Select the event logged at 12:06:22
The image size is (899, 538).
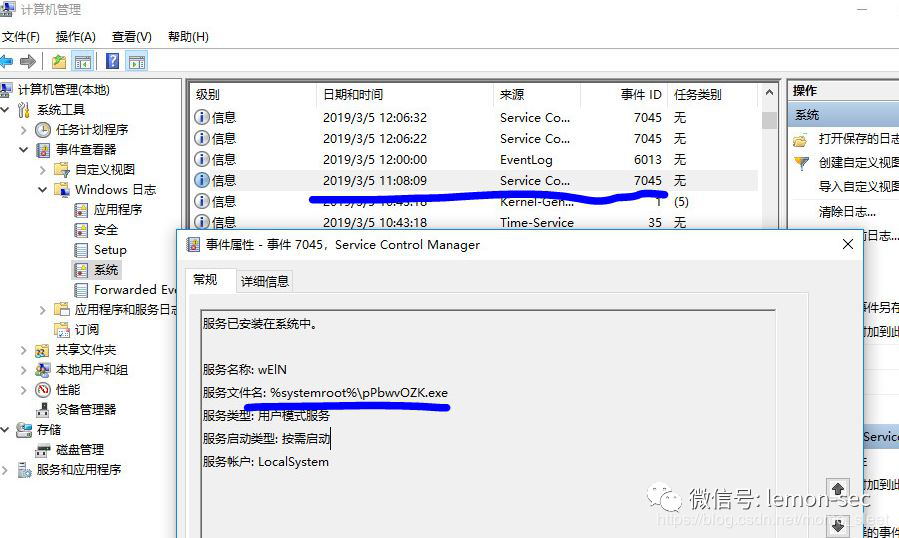[474, 139]
